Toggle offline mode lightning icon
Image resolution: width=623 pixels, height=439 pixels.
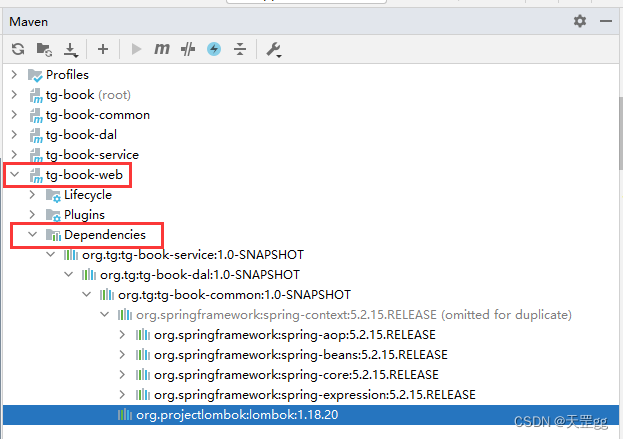(x=214, y=49)
